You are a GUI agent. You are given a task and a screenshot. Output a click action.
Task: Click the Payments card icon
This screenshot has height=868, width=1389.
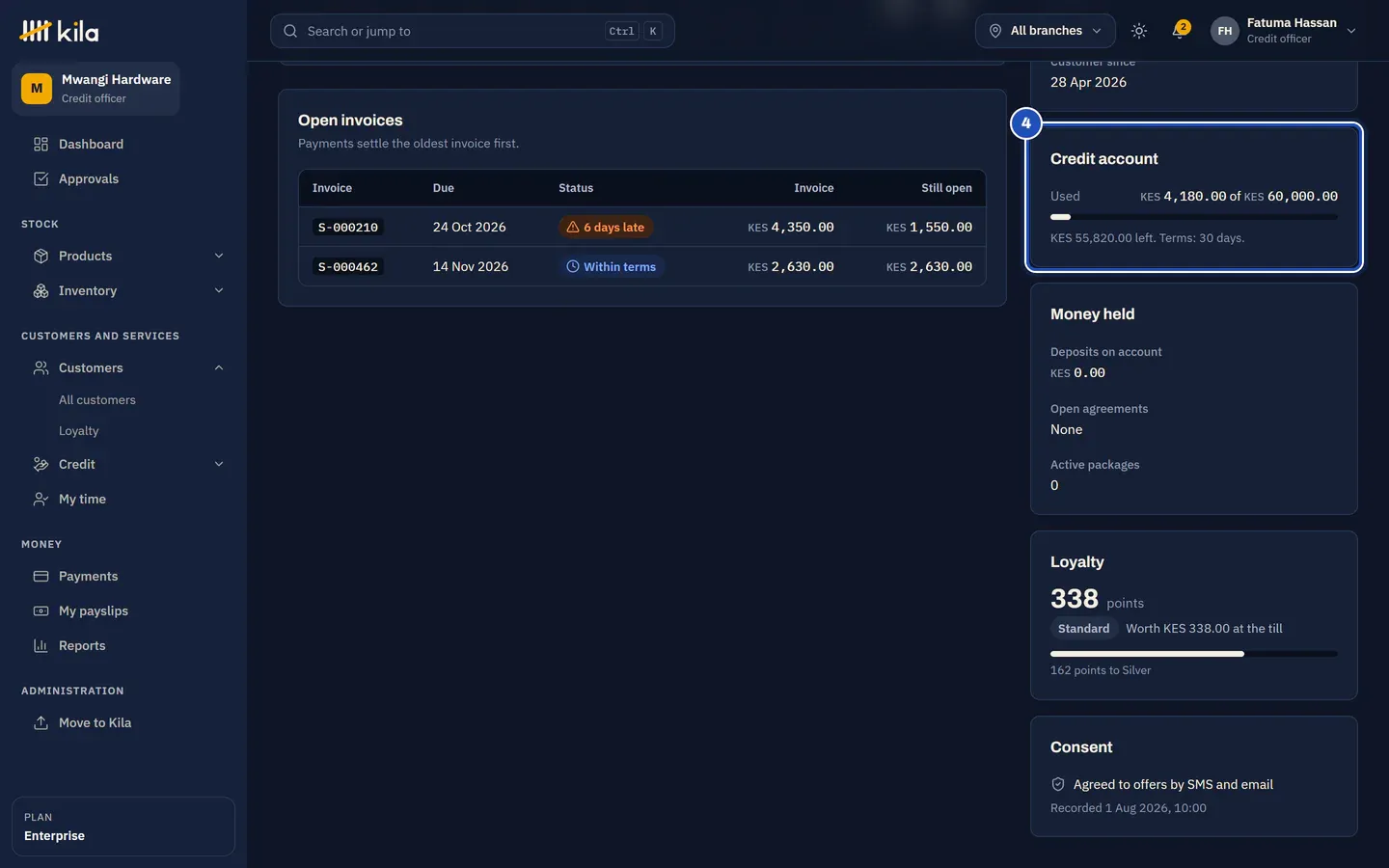tap(41, 577)
